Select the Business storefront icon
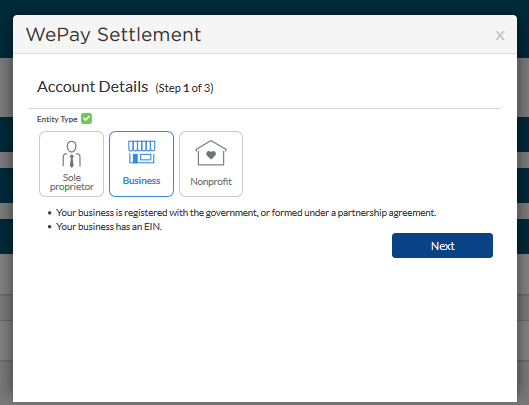 coord(141,152)
